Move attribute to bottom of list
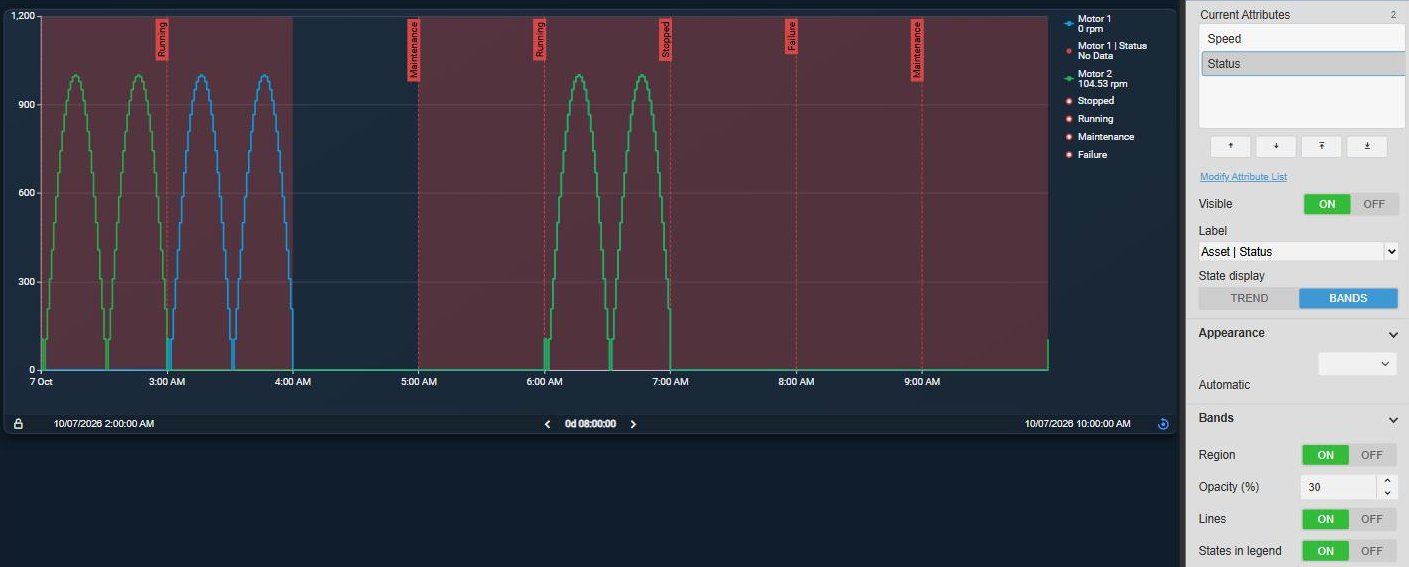The height and width of the screenshot is (567, 1409). point(1367,146)
